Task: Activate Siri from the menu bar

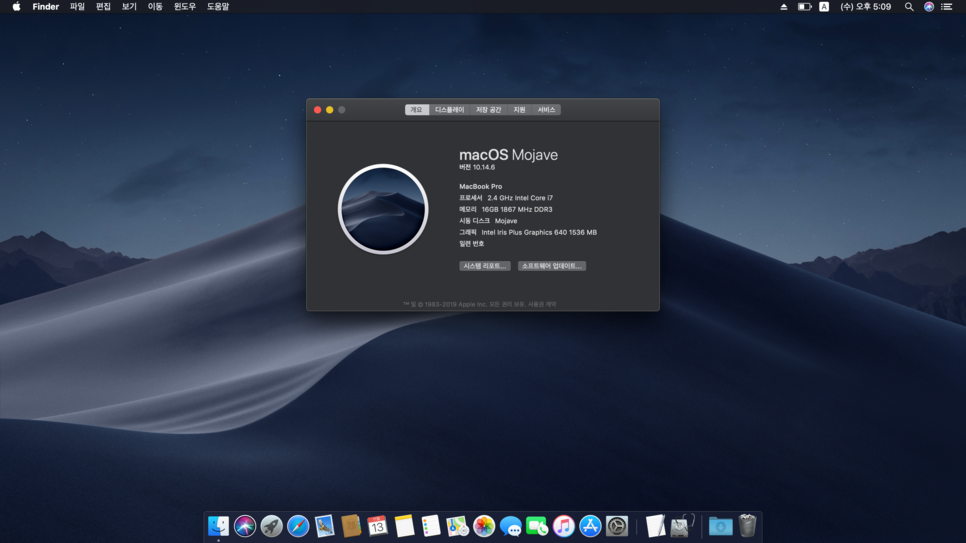Action: click(929, 7)
